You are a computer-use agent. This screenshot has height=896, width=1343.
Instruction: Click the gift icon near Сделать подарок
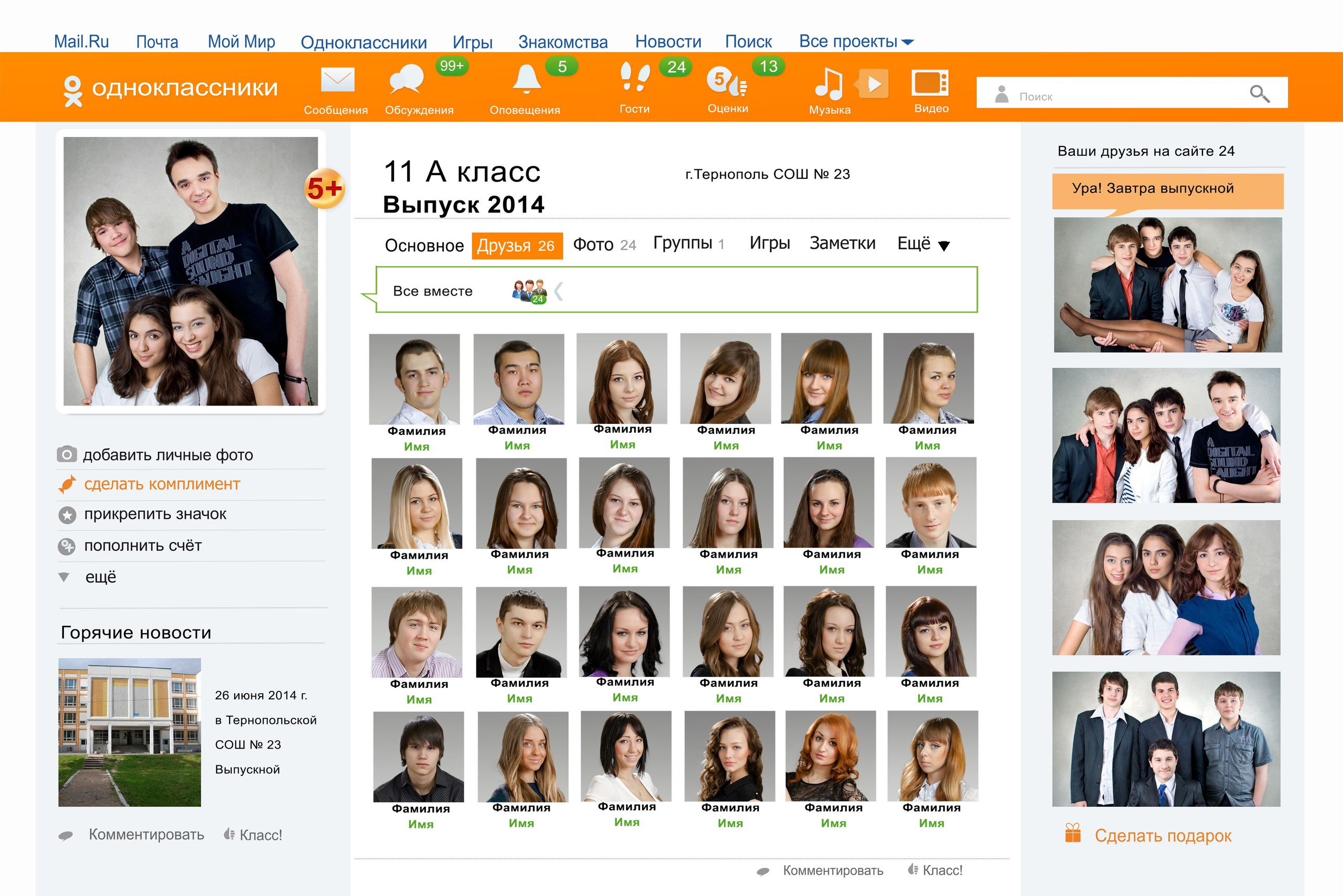1073,833
